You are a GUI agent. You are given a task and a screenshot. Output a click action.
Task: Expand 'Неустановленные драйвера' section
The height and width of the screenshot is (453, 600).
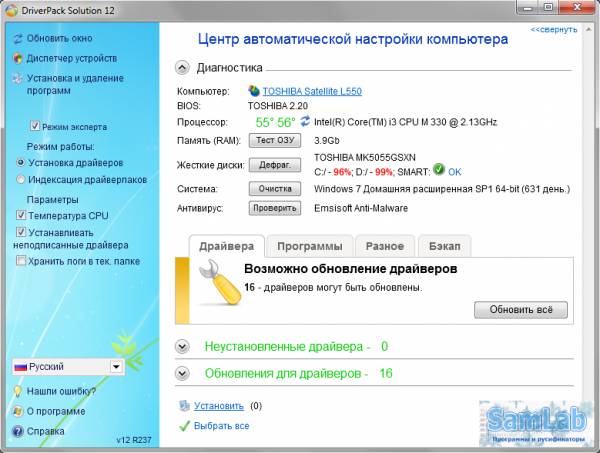[x=182, y=347]
